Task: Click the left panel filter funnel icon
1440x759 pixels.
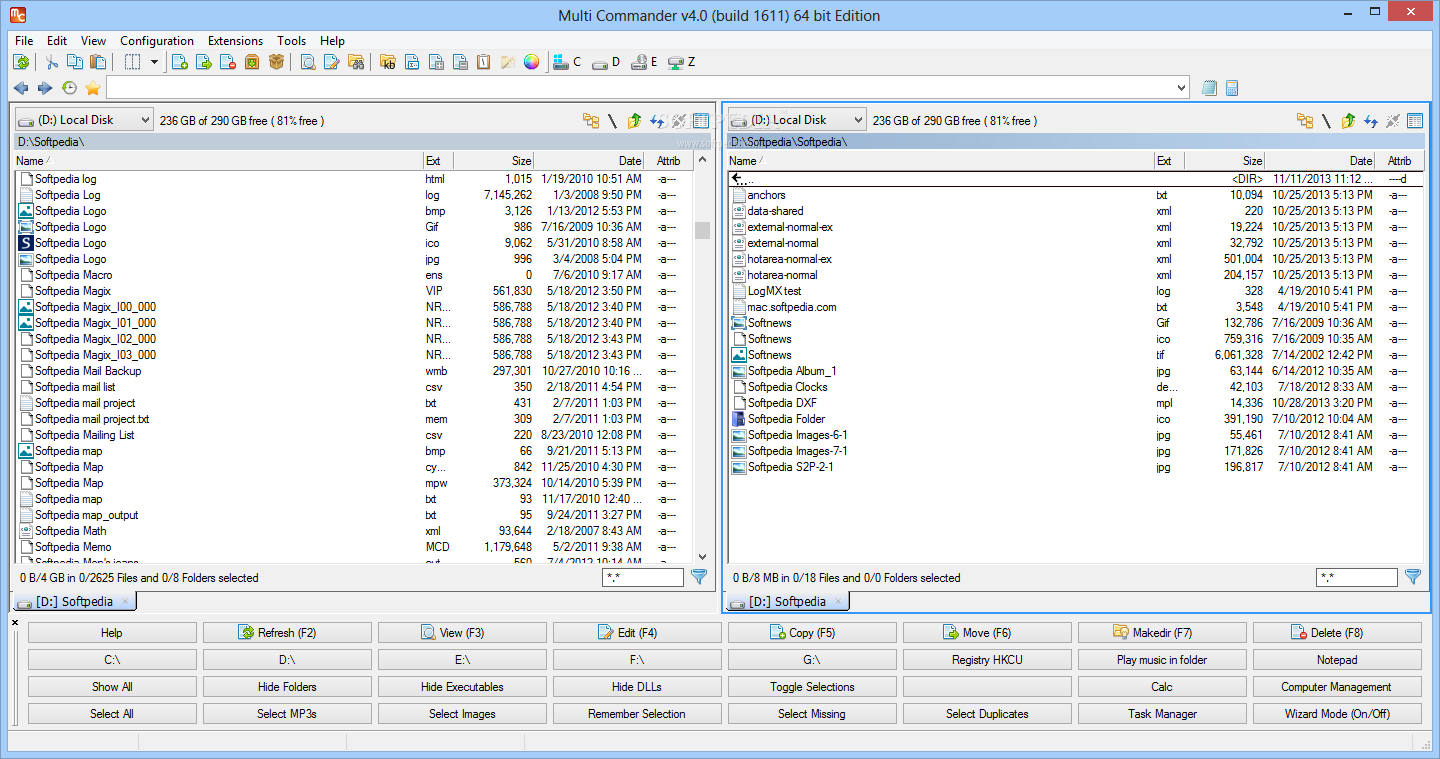Action: 699,577
